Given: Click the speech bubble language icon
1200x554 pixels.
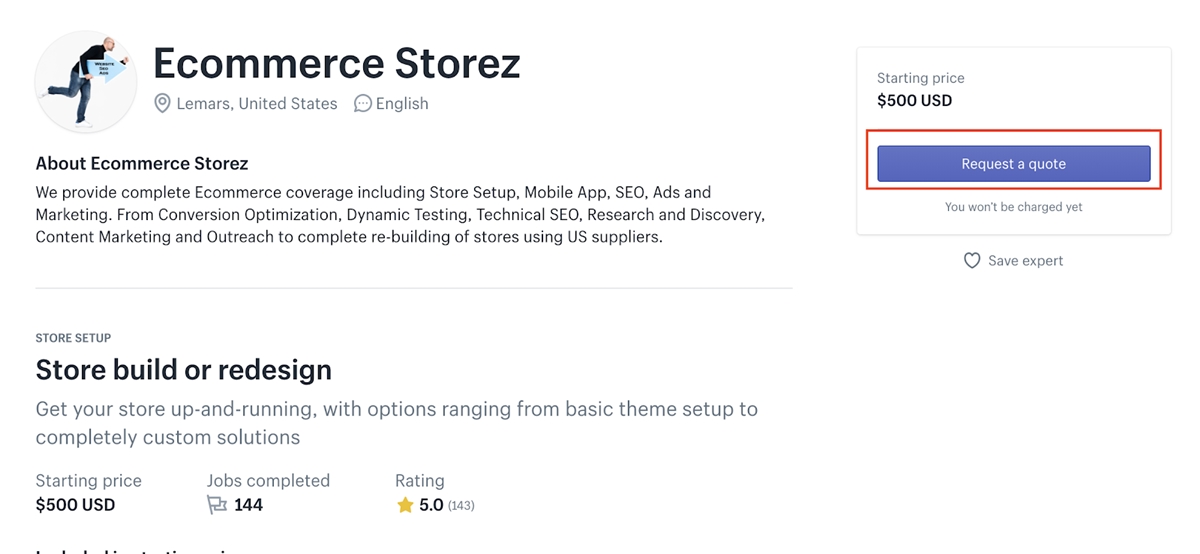Looking at the screenshot, I should coord(363,104).
